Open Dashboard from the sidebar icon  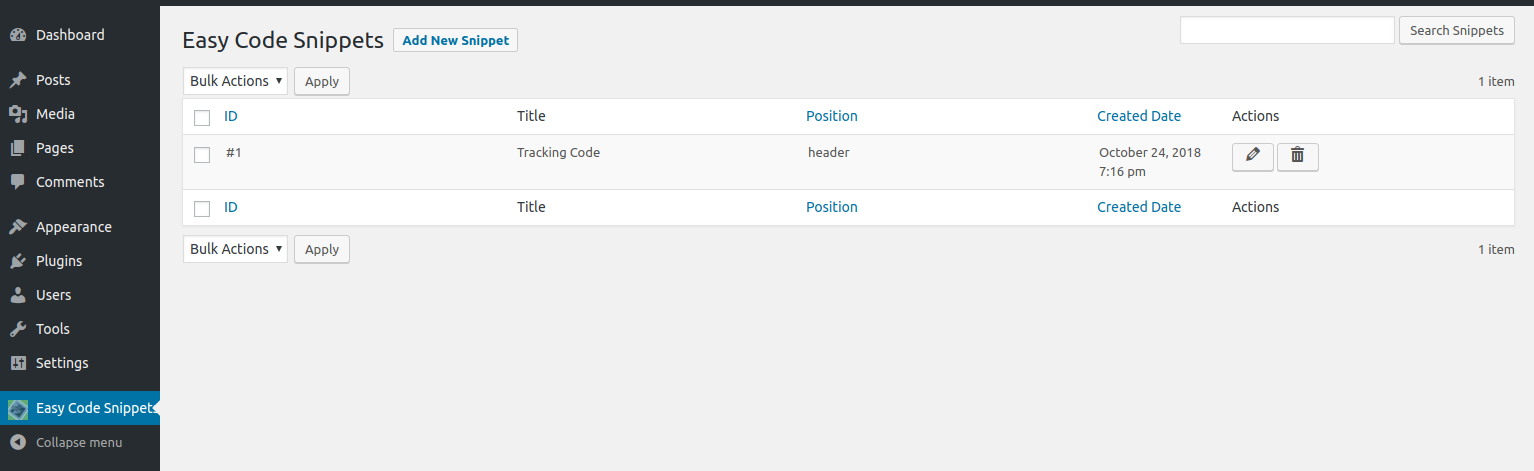18,35
